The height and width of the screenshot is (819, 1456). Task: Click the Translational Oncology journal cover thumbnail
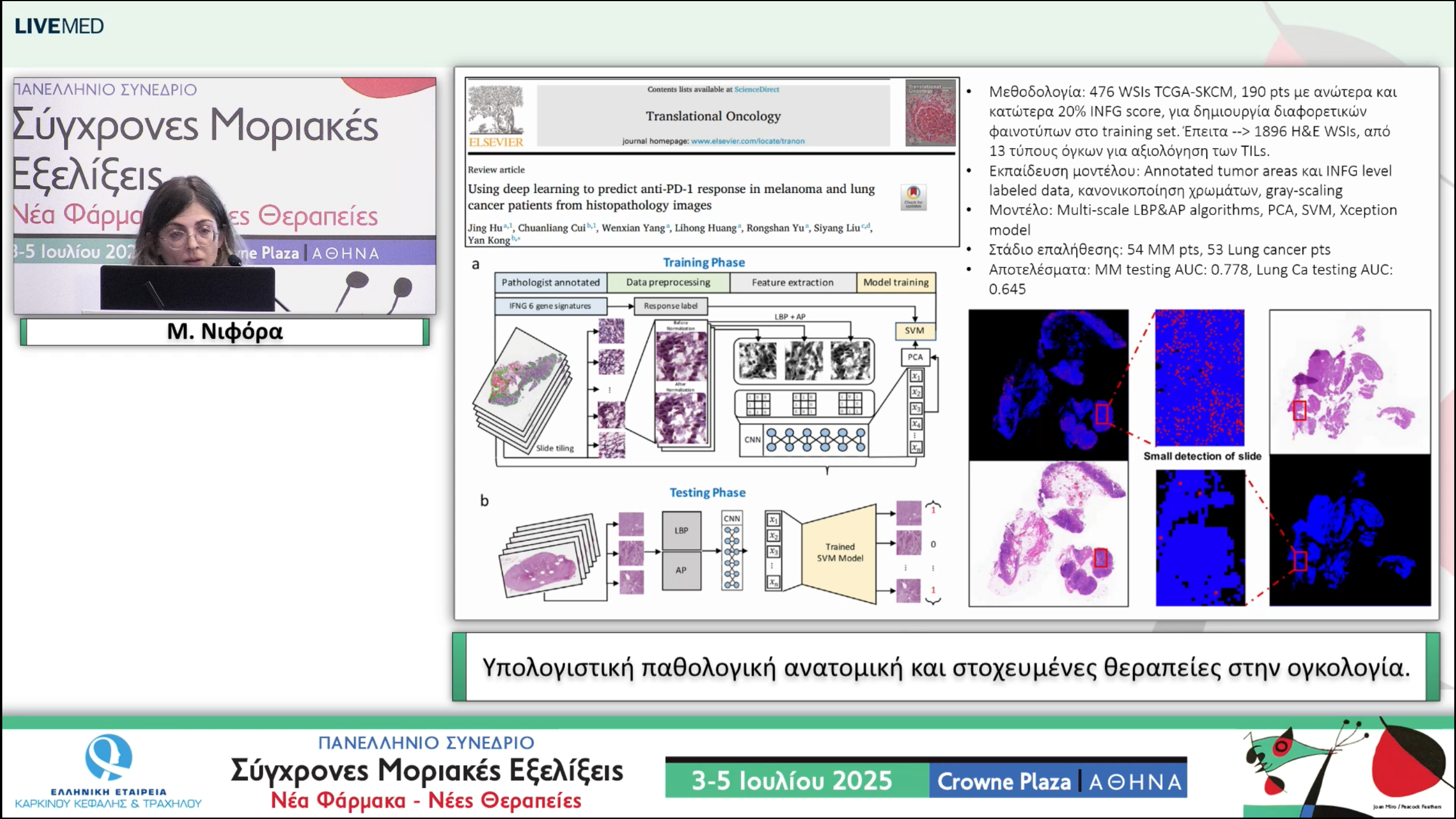click(930, 113)
